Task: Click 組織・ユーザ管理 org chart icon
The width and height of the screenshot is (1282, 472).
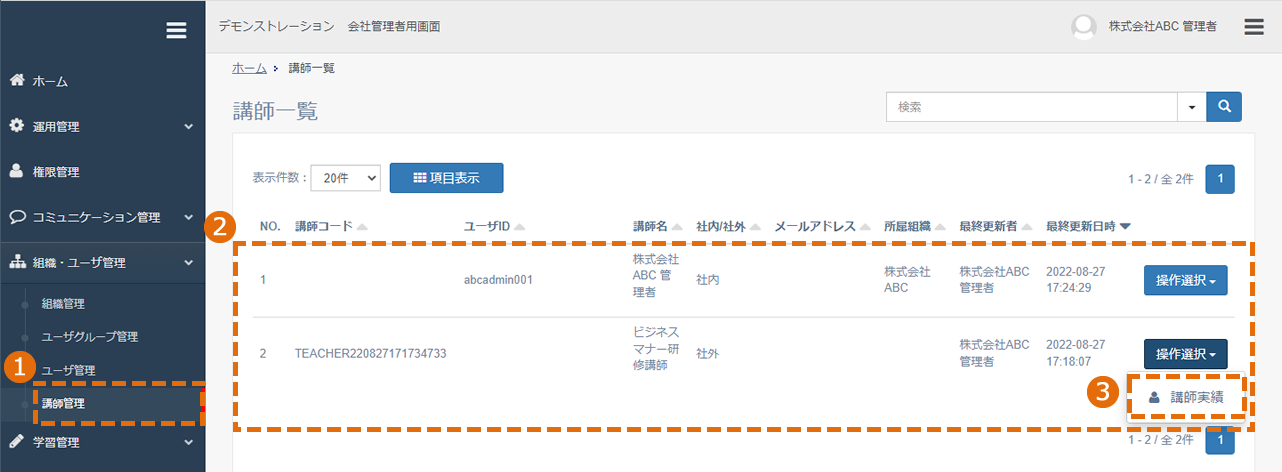Action: point(16,263)
